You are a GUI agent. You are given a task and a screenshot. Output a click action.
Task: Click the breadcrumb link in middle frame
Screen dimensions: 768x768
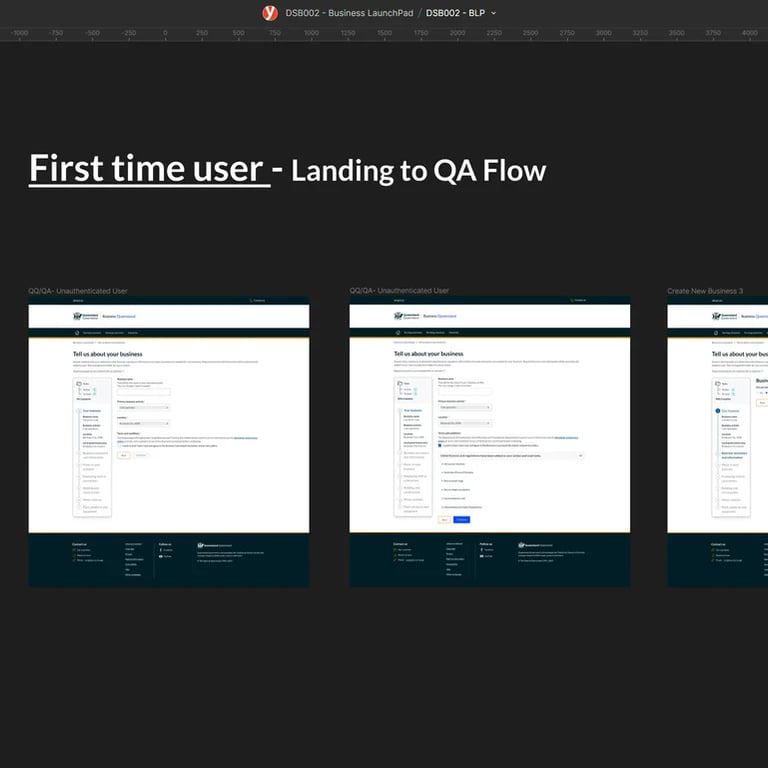click(404, 342)
